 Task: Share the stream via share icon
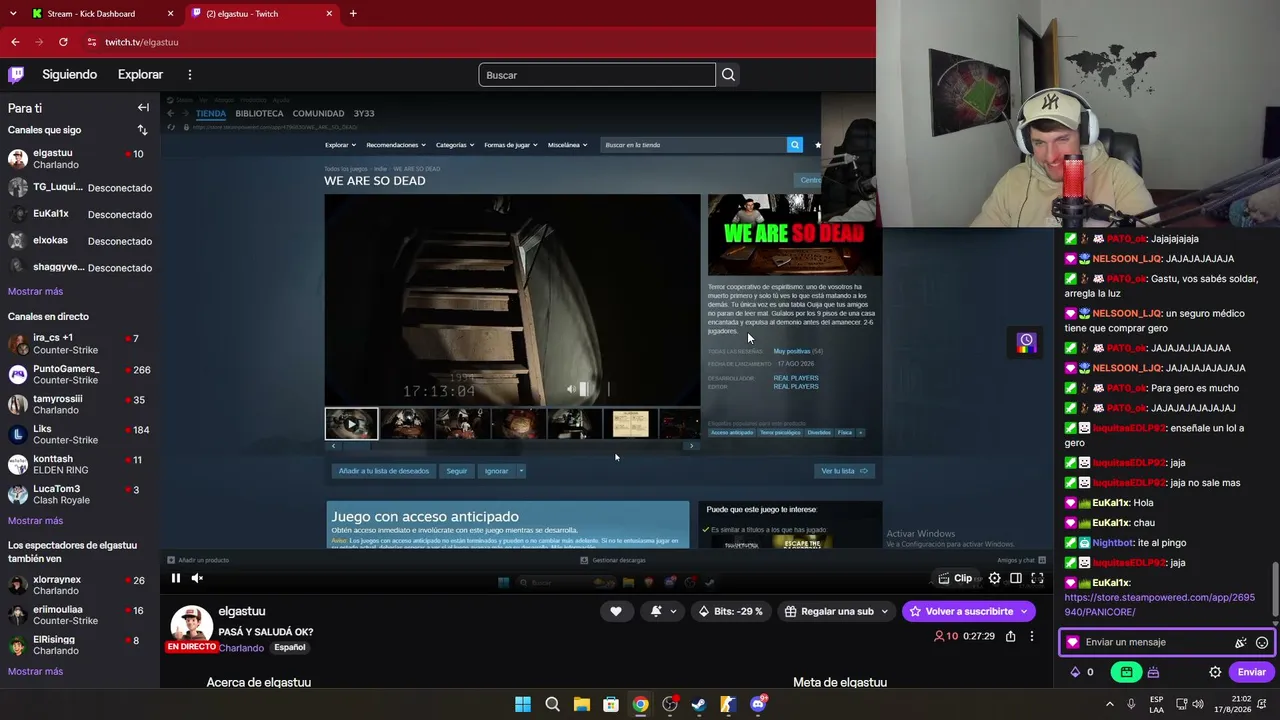(1011, 636)
